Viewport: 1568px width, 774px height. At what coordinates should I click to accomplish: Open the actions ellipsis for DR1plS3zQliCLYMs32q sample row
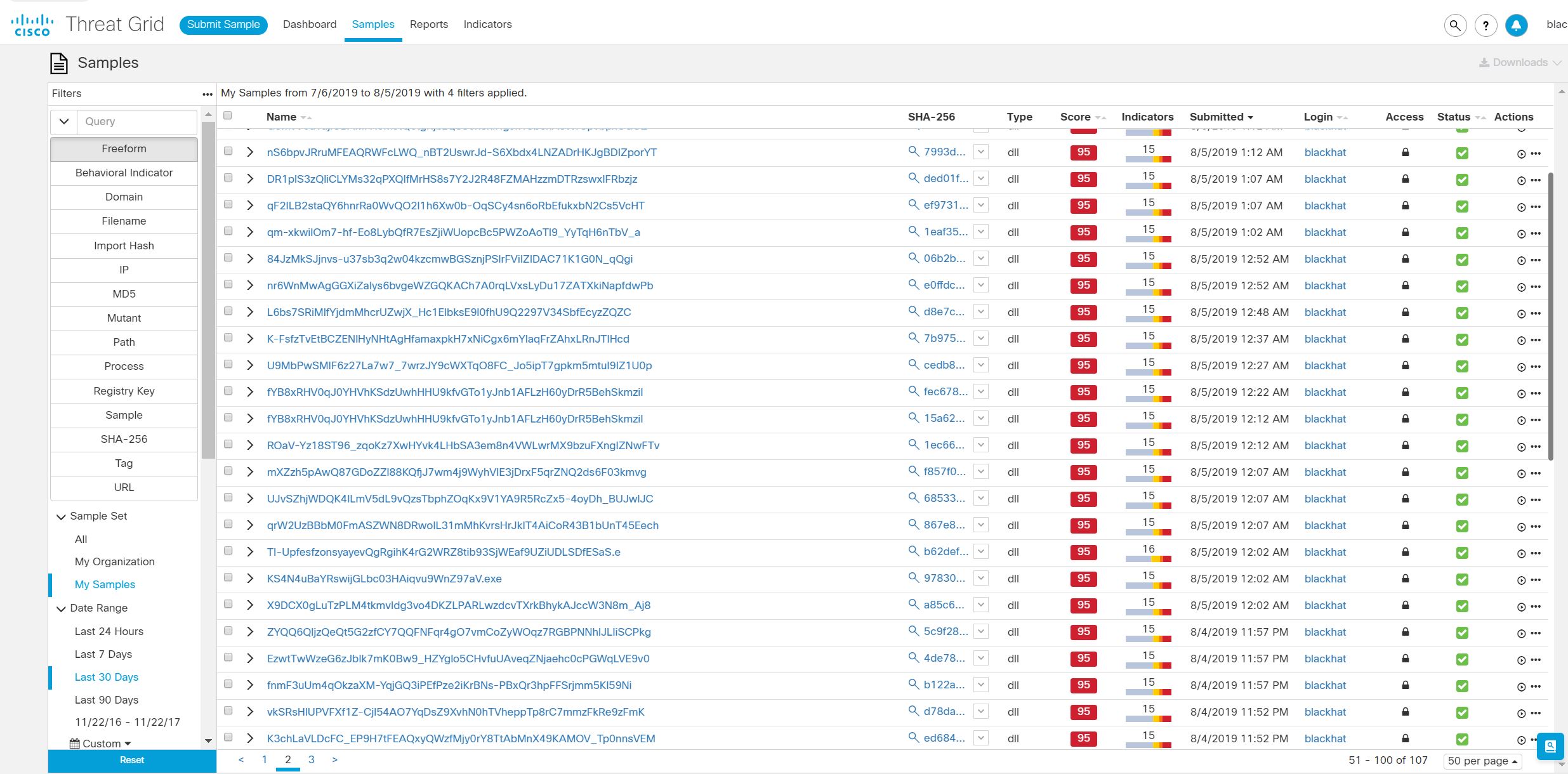click(1536, 180)
